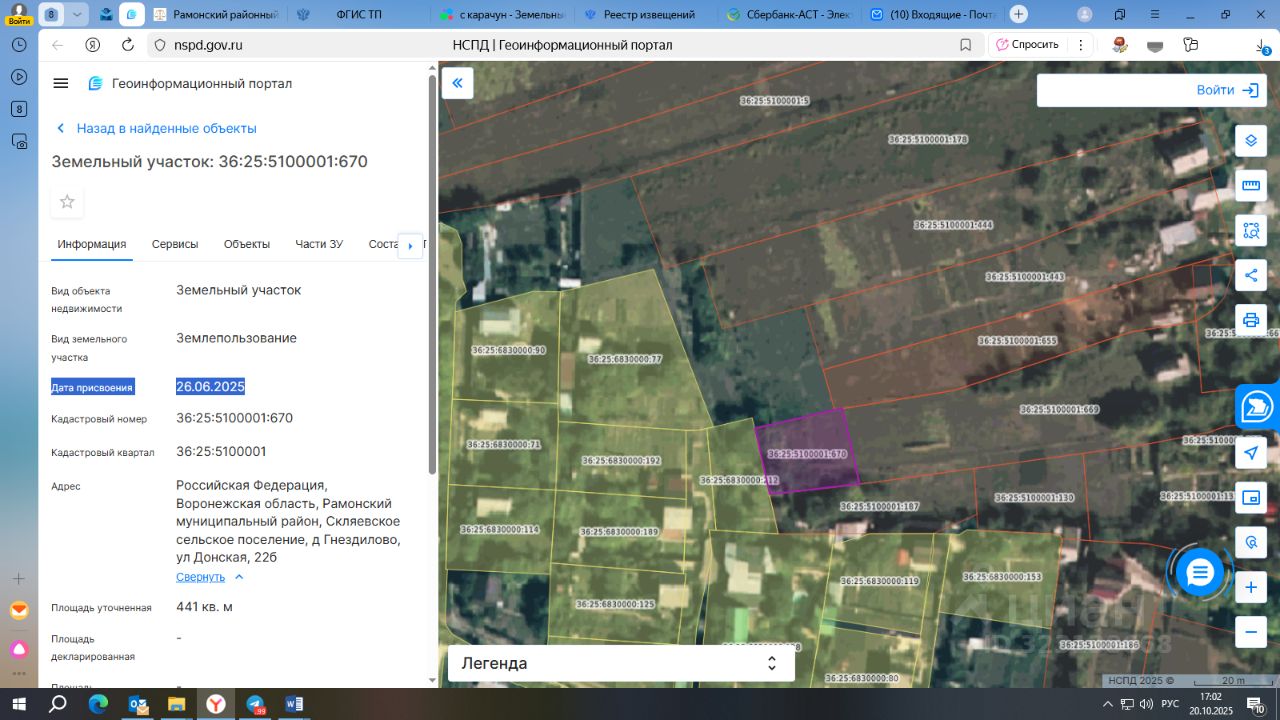Image resolution: width=1280 pixels, height=720 pixels.
Task: Open the browser extensions icon
Action: click(1190, 45)
